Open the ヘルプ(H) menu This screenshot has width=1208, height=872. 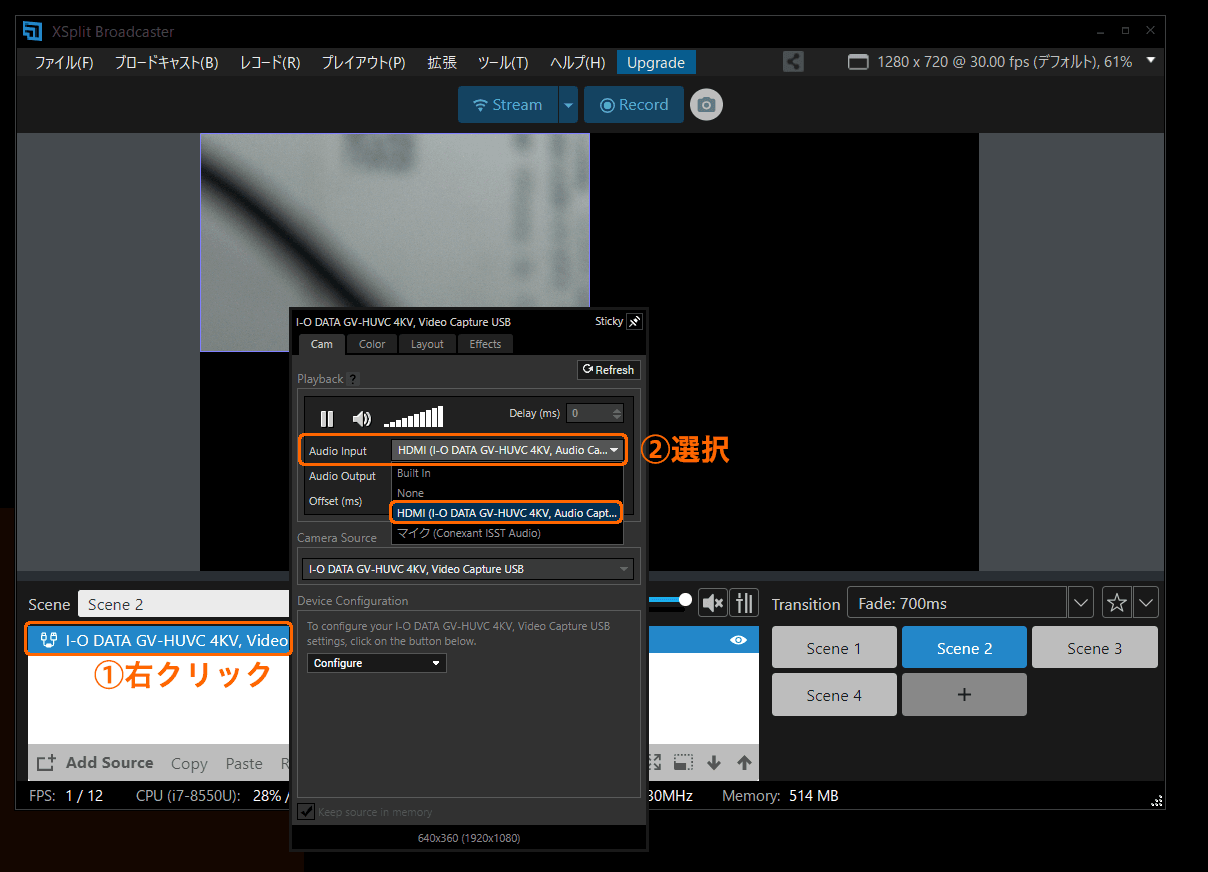point(577,62)
